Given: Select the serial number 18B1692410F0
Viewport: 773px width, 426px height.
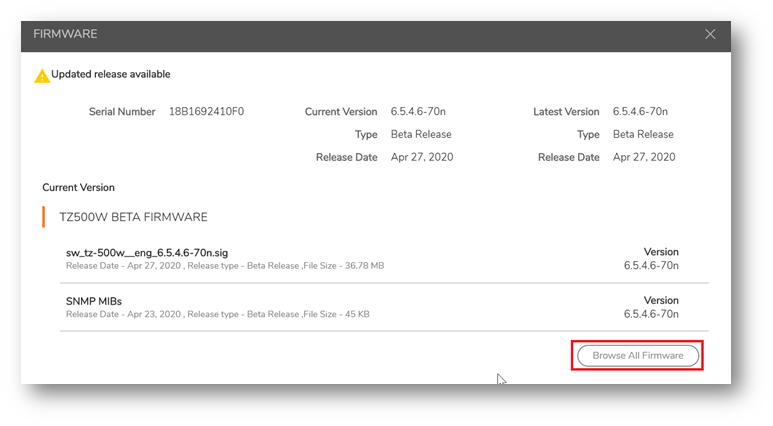Looking at the screenshot, I should pos(206,112).
